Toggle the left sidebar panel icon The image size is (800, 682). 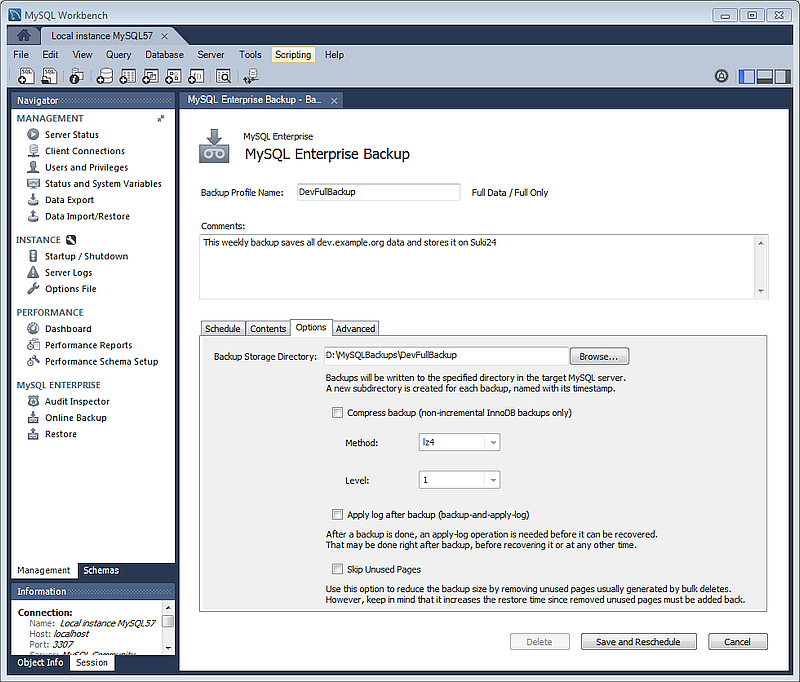pyautogui.click(x=746, y=77)
